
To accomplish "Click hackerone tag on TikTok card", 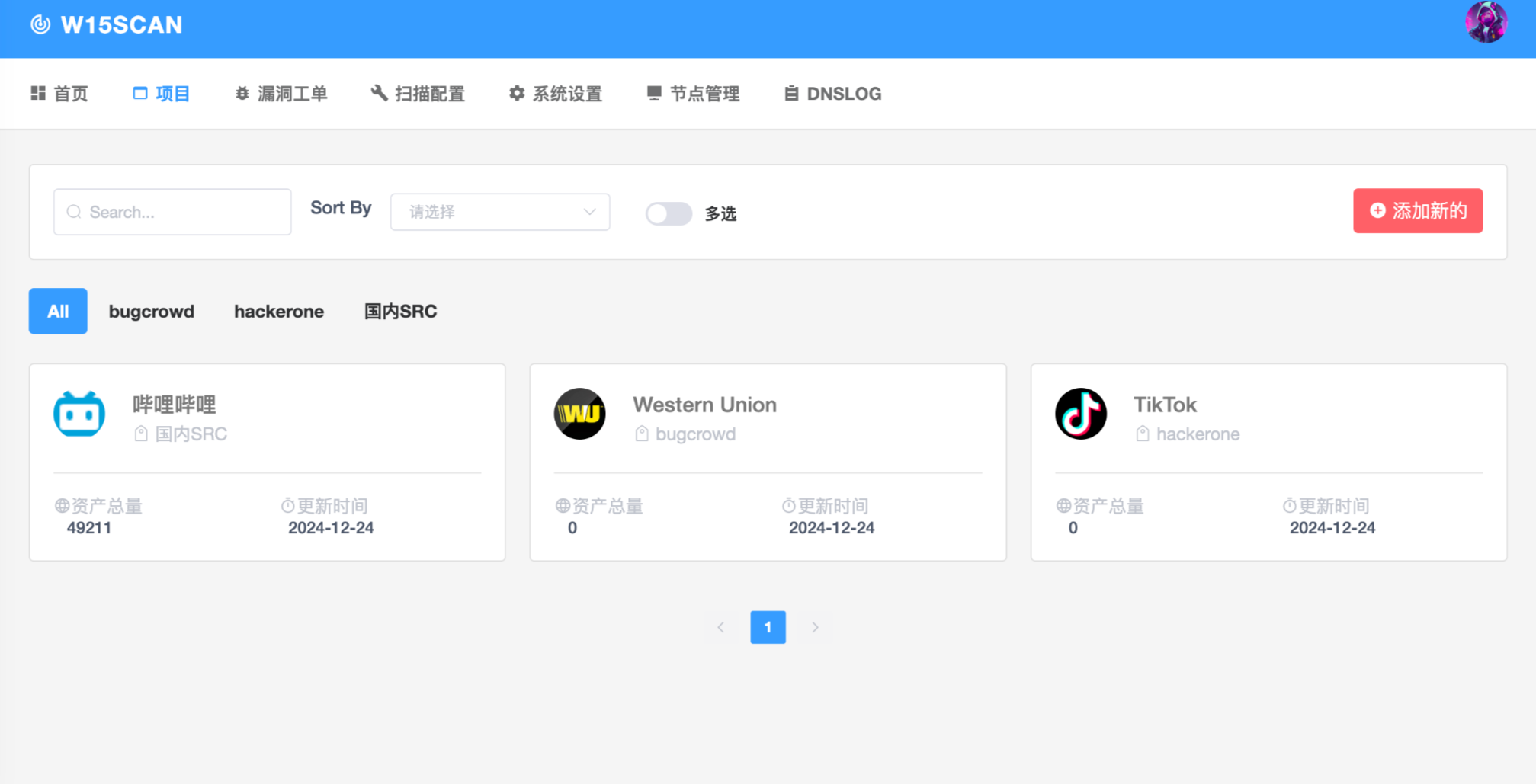I will [1198, 434].
